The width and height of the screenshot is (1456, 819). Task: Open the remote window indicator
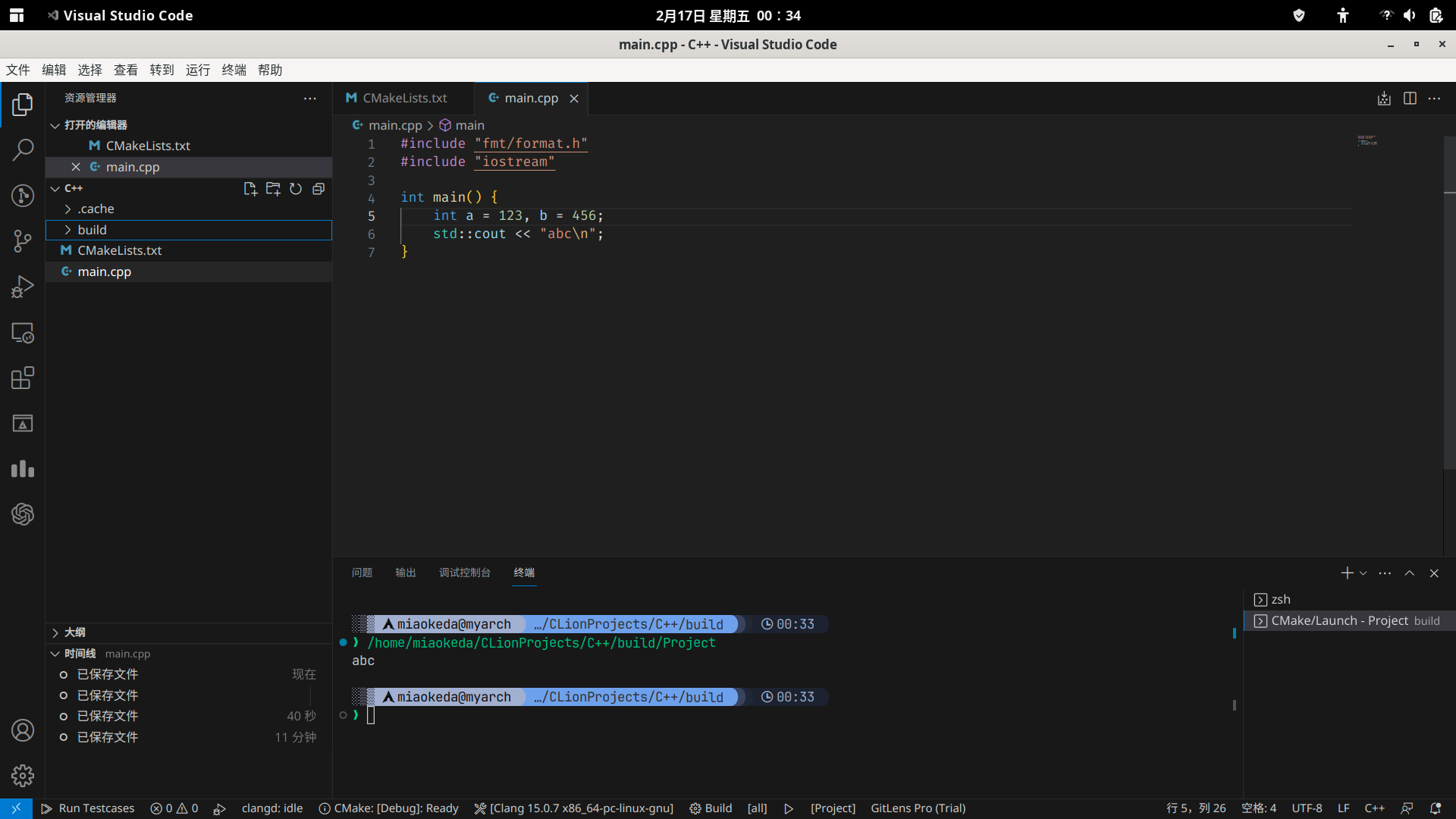pyautogui.click(x=16, y=808)
